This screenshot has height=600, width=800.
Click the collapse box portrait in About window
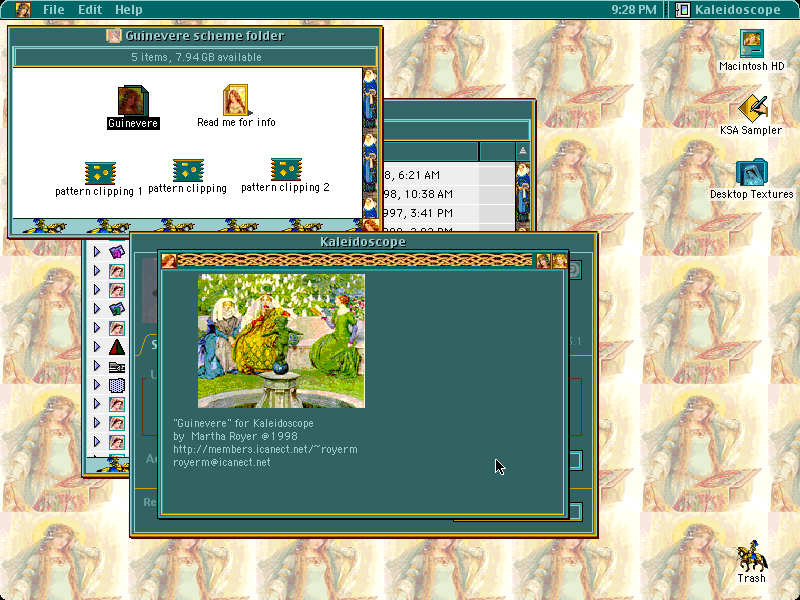coord(560,261)
